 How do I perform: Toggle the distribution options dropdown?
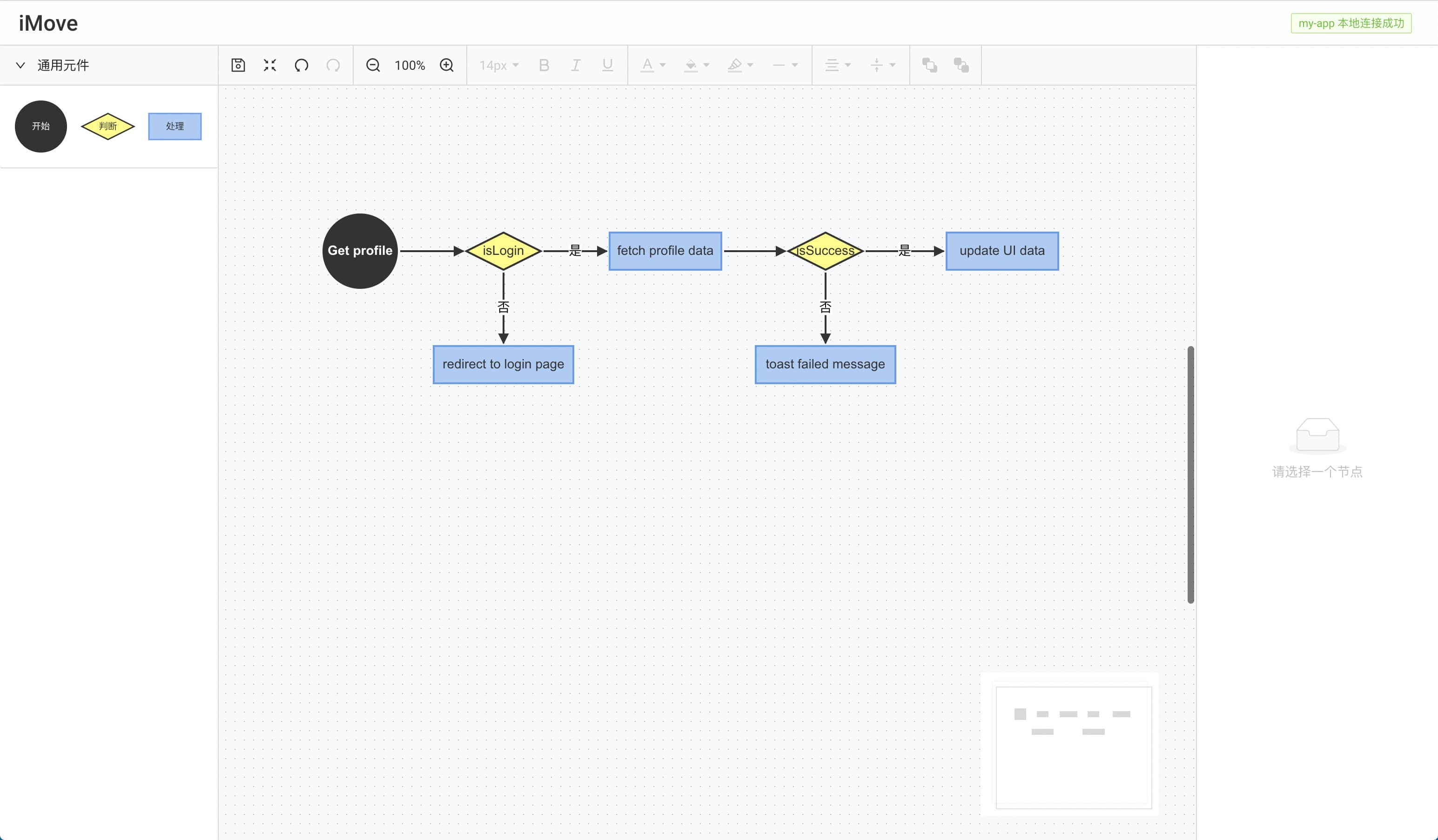point(892,65)
